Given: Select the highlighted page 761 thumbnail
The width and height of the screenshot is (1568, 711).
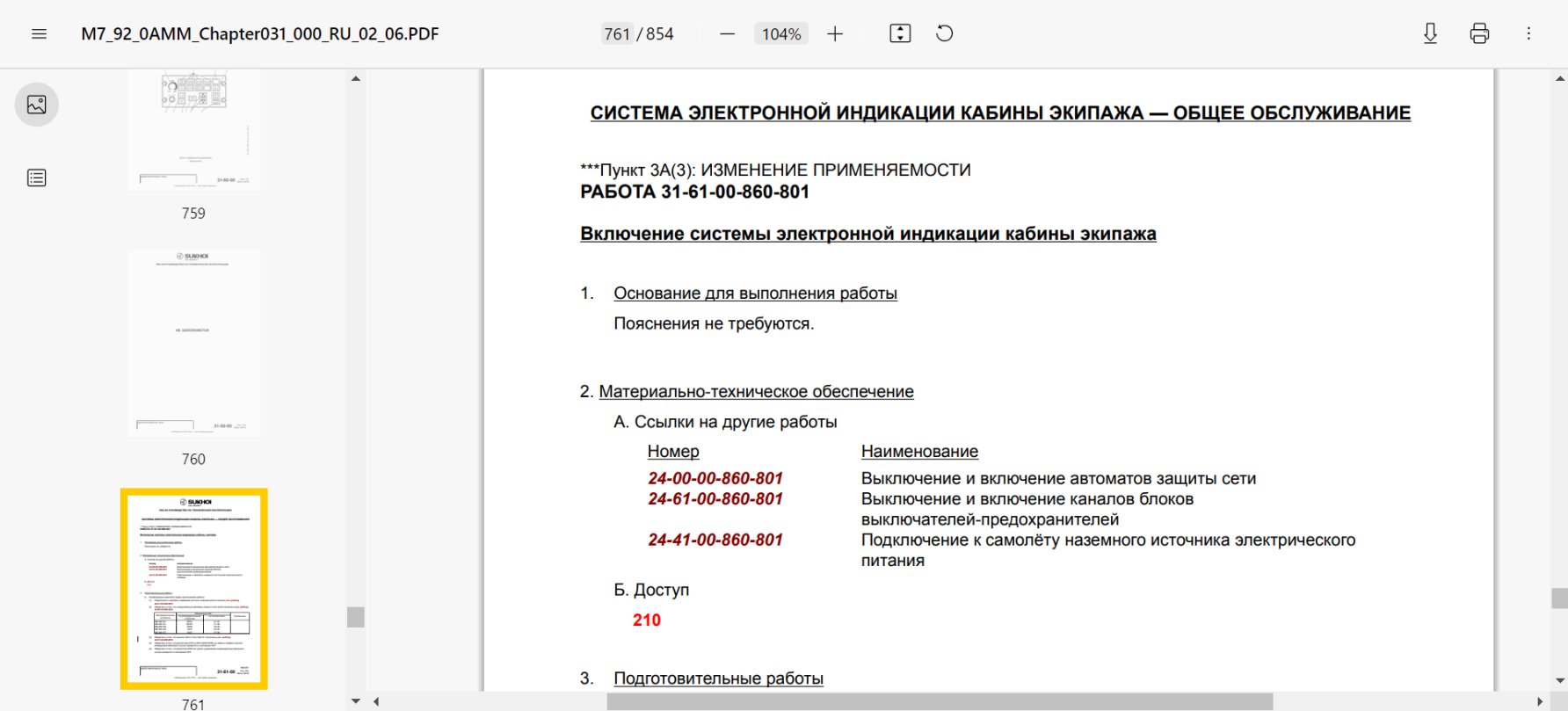Looking at the screenshot, I should [x=193, y=589].
